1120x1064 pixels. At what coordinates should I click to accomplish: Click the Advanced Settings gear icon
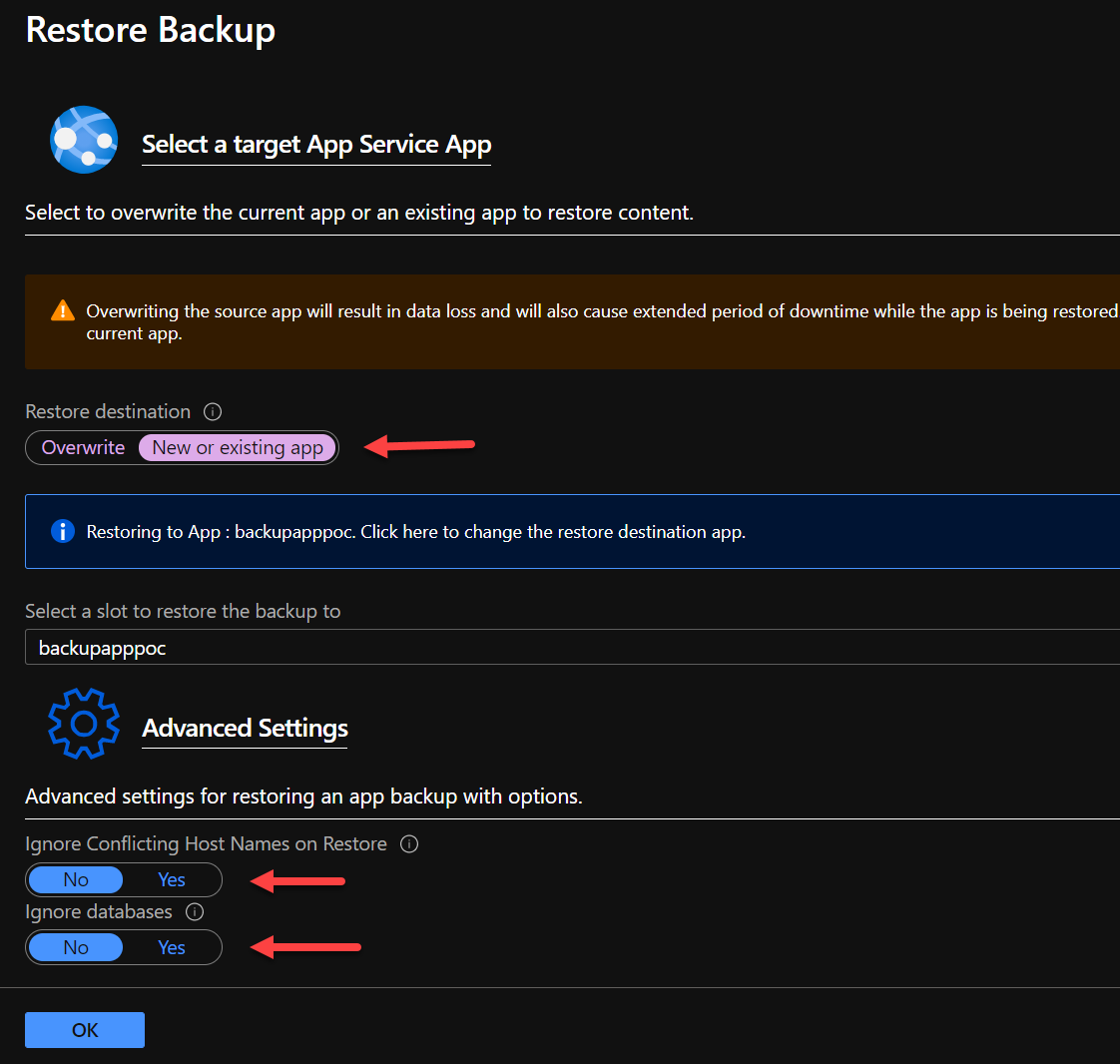(83, 724)
